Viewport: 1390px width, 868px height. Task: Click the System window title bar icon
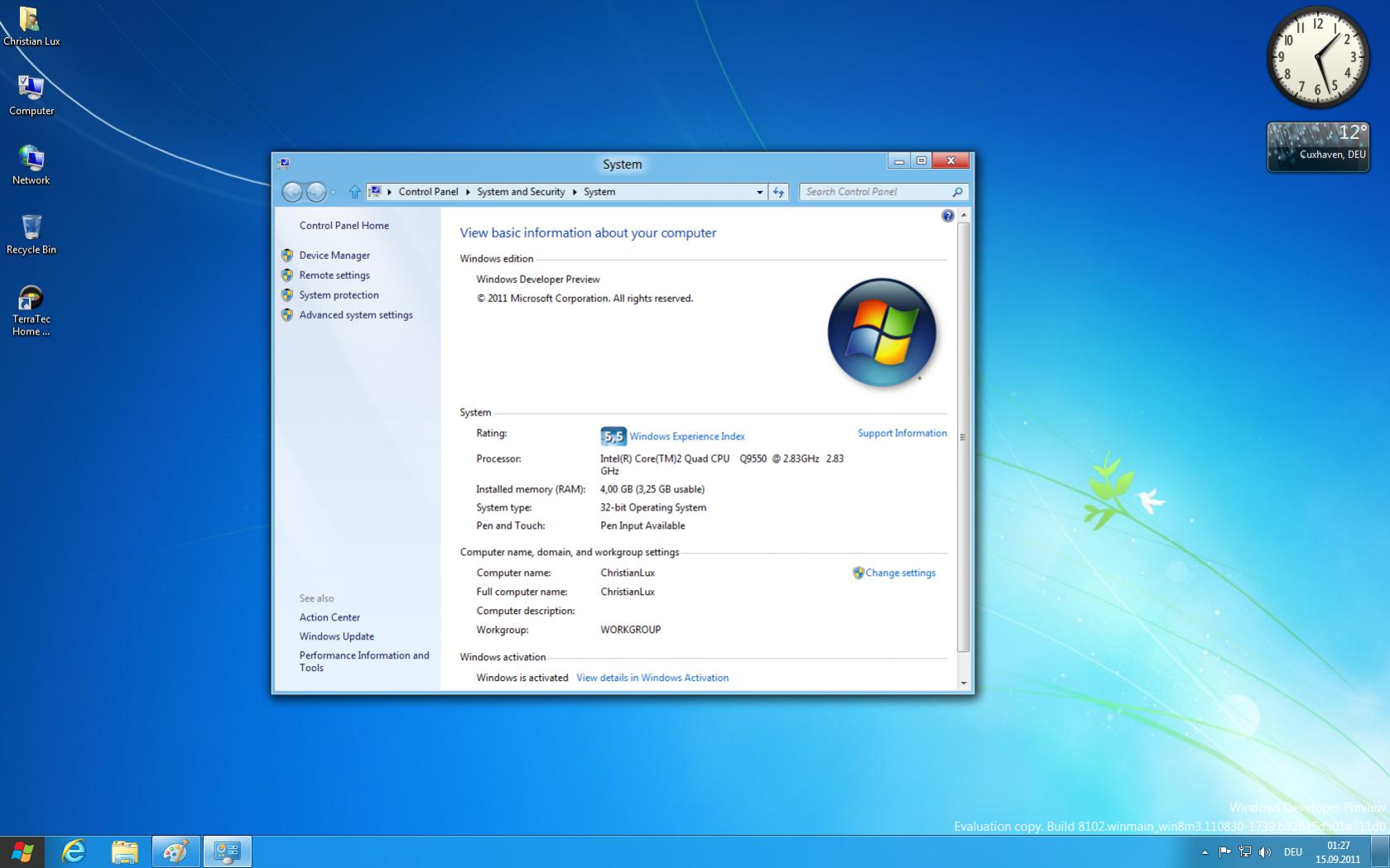pos(284,164)
